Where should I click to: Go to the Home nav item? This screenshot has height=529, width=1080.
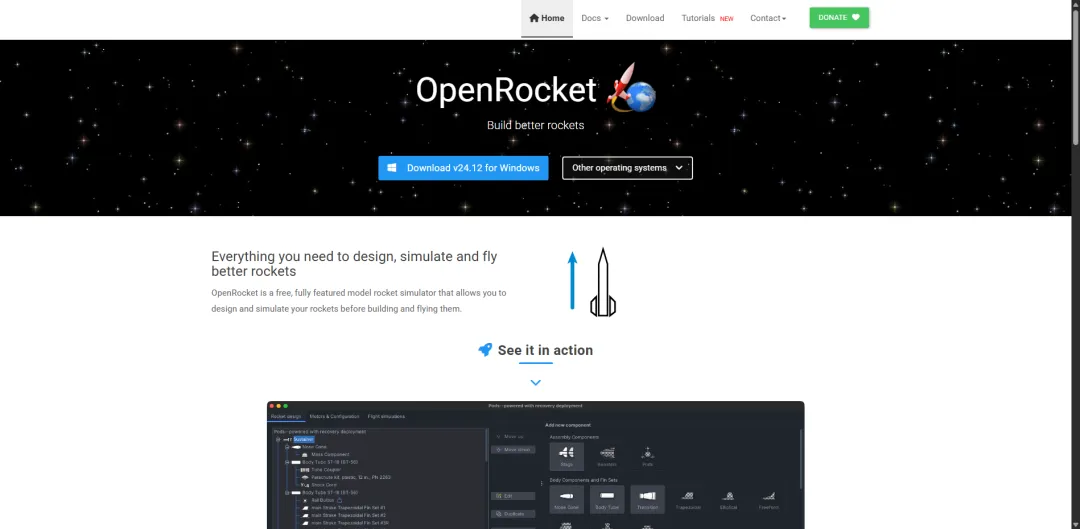coord(547,18)
